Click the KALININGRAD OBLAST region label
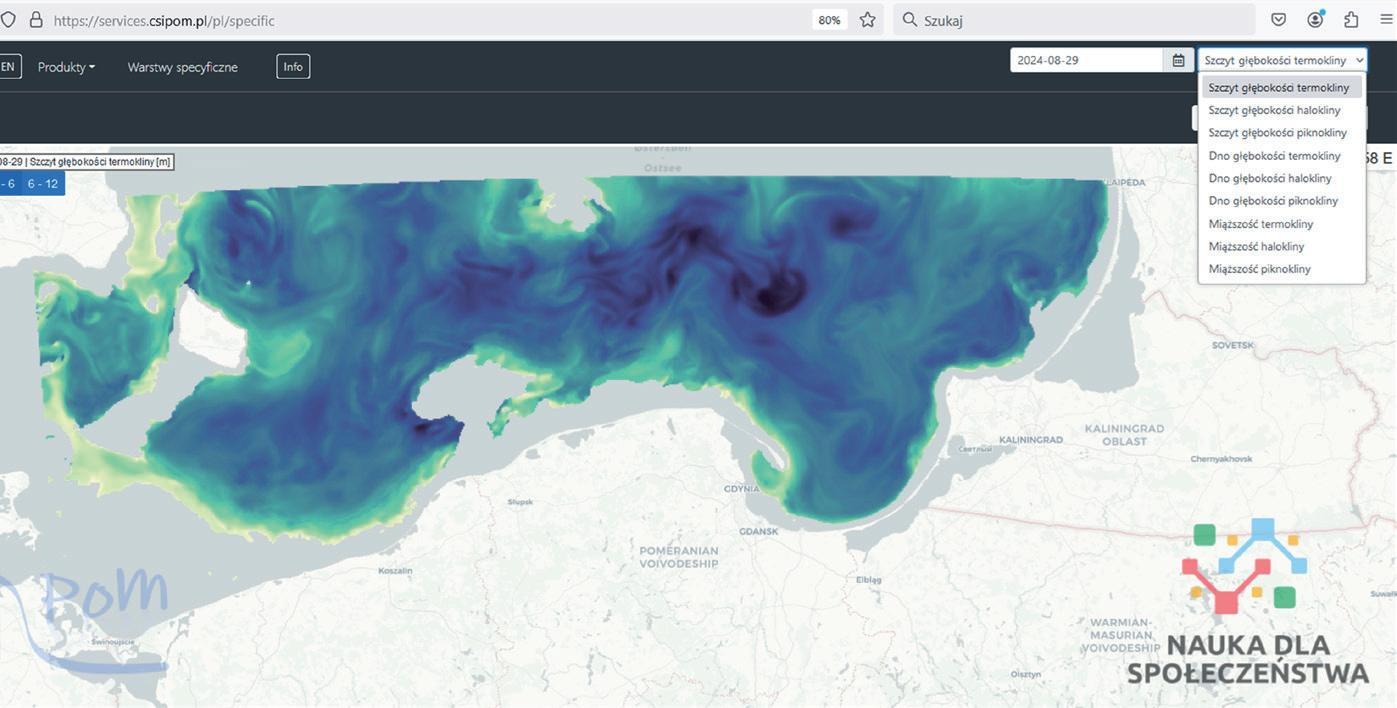The height and width of the screenshot is (708, 1397). coord(1125,434)
